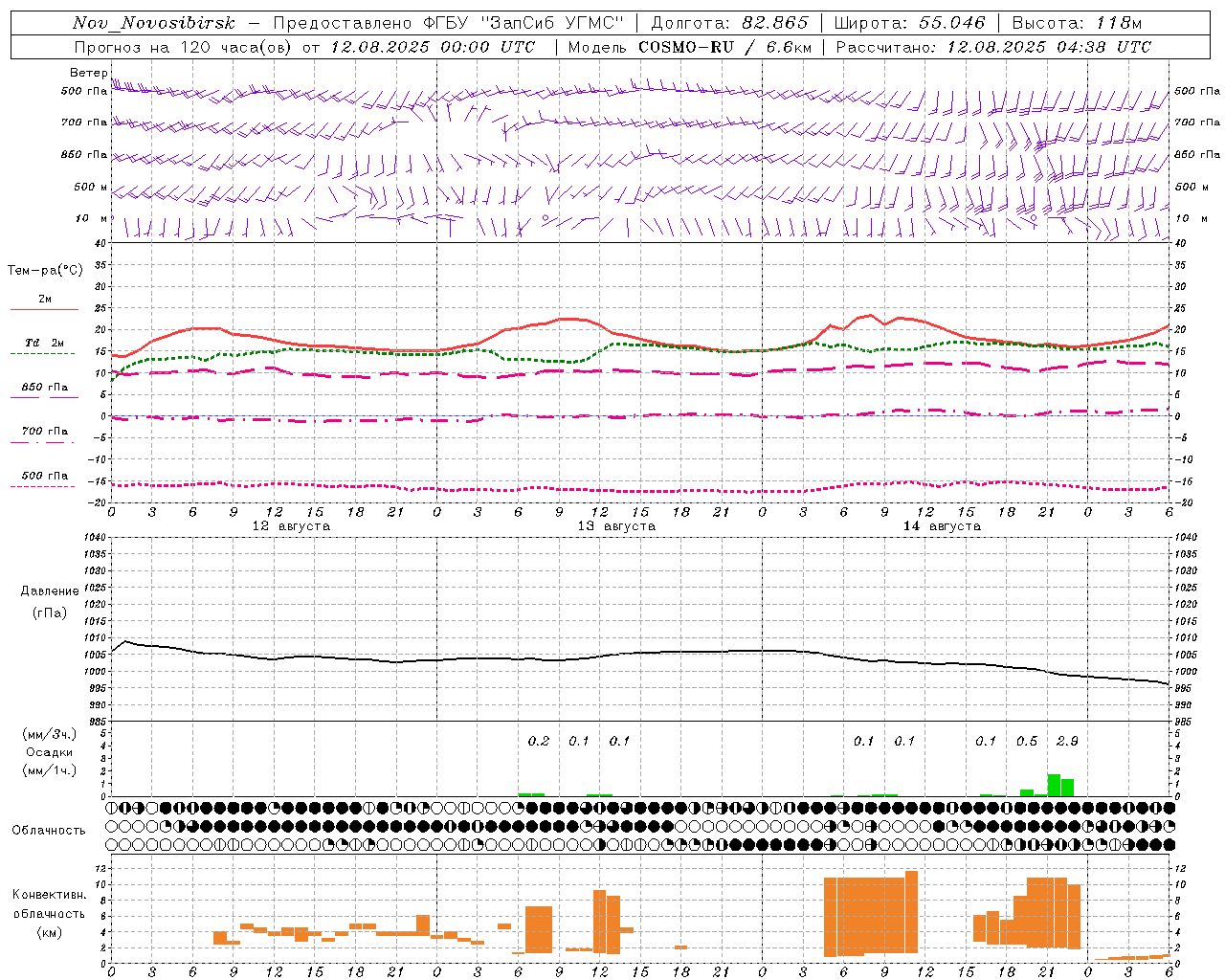Click the Долгота: 82.865 value
Viewport: 1225px width, 980px height.
[729, 23]
